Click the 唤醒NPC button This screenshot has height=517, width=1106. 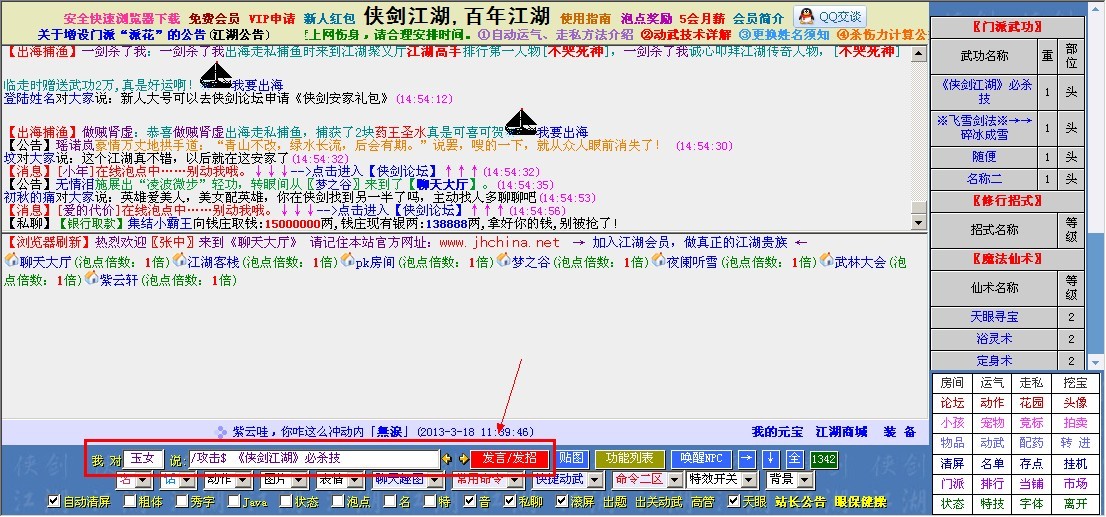point(702,458)
